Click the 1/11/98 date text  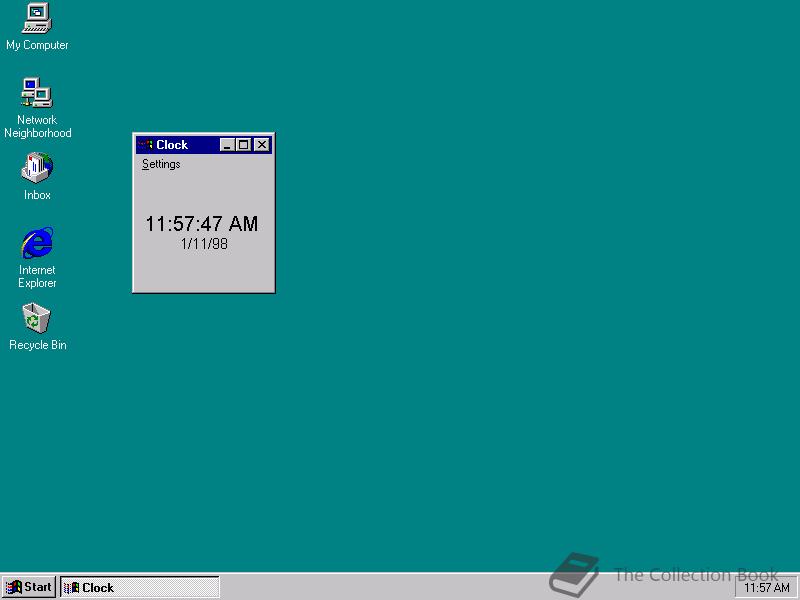tap(204, 244)
